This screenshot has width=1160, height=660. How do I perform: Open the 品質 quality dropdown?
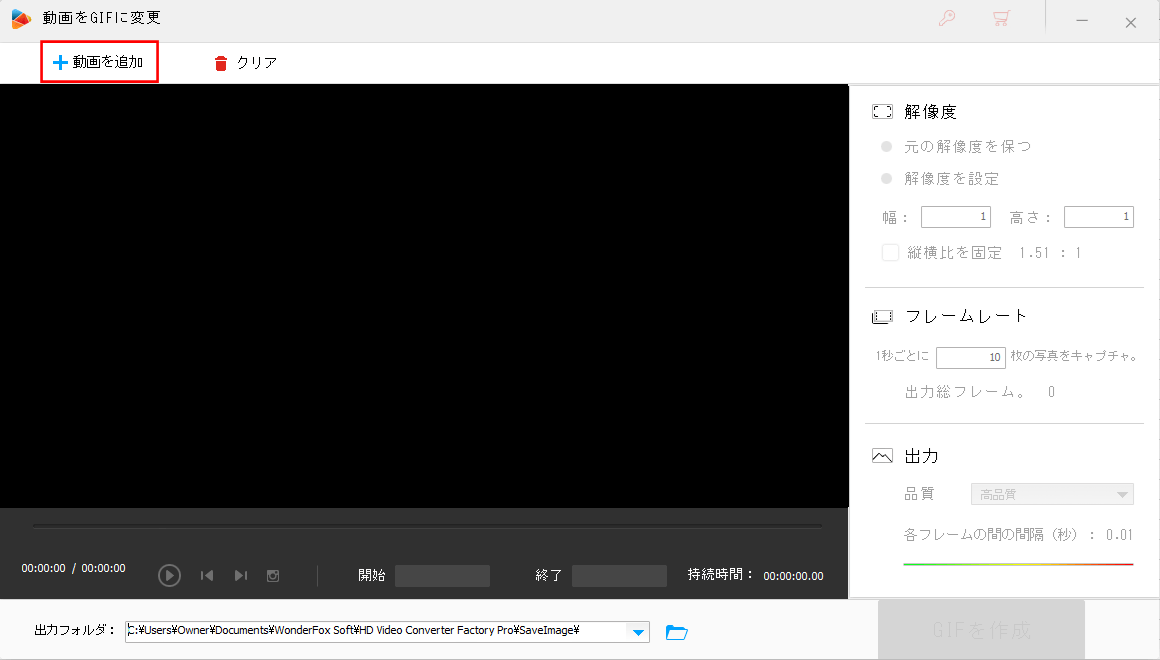1052,494
